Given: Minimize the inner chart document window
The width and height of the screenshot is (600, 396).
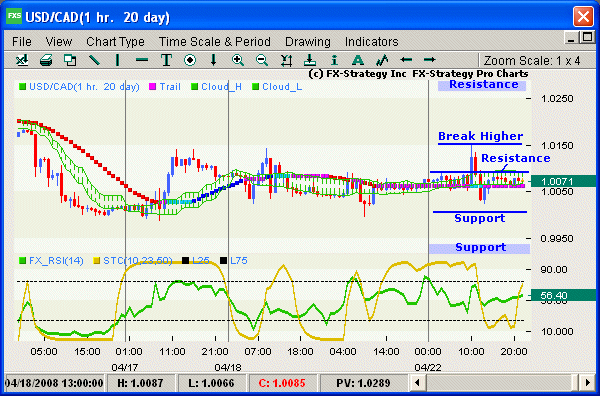Looking at the screenshot, I should coord(571,38).
